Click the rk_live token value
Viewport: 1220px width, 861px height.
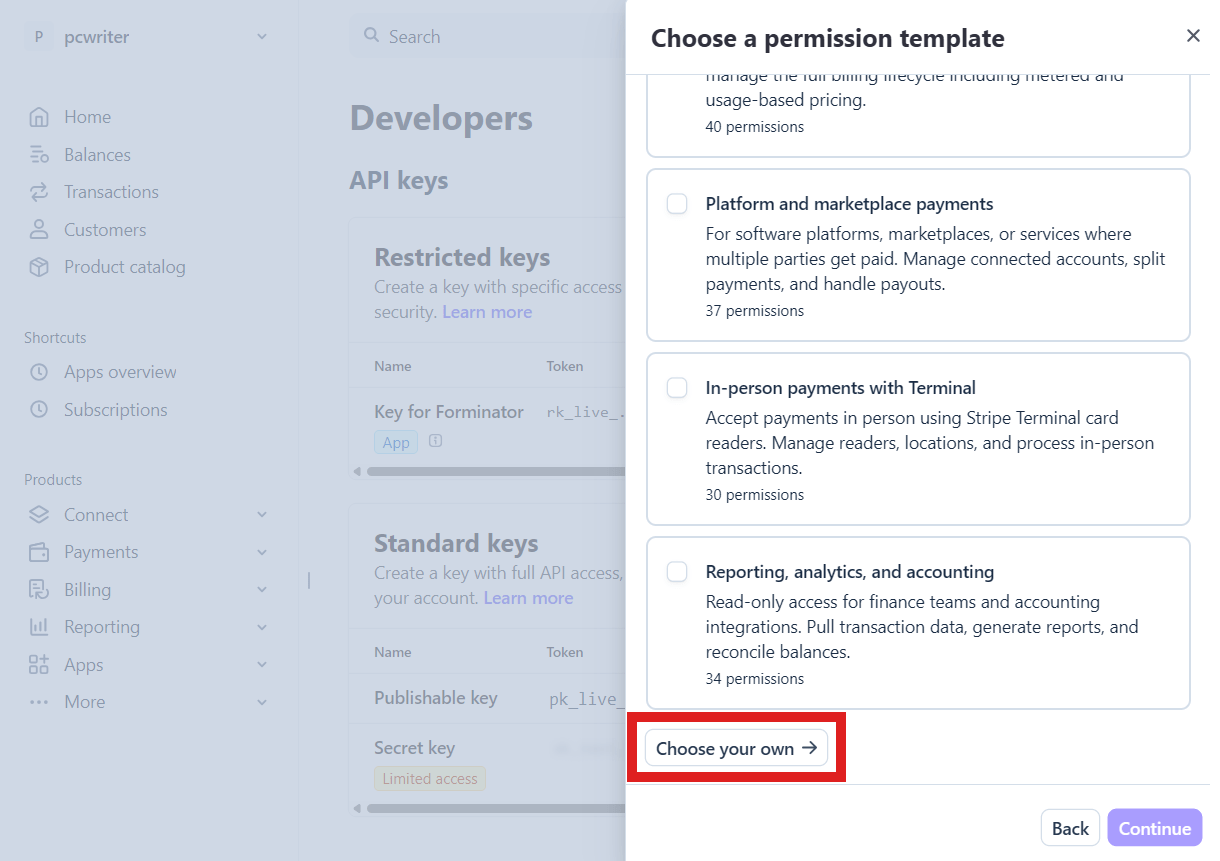point(586,412)
